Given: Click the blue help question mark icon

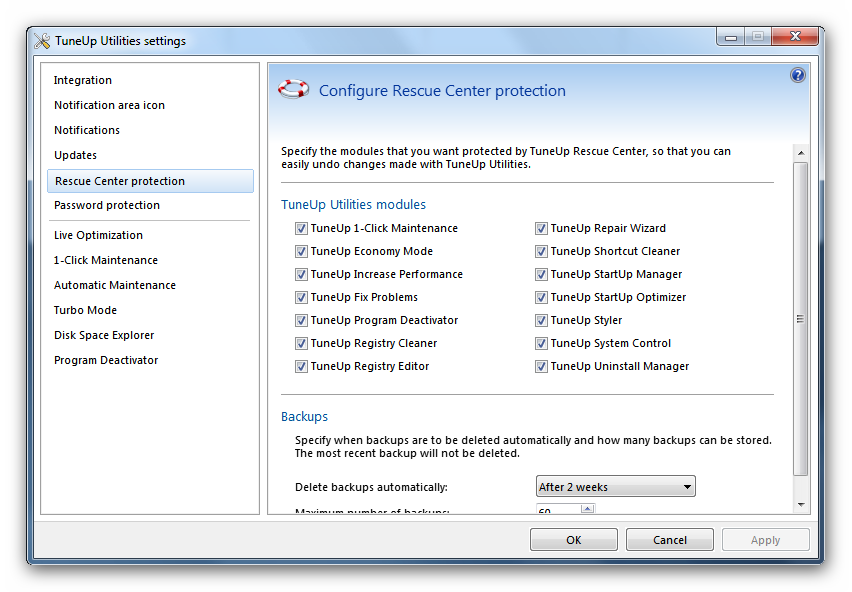Looking at the screenshot, I should (x=798, y=75).
